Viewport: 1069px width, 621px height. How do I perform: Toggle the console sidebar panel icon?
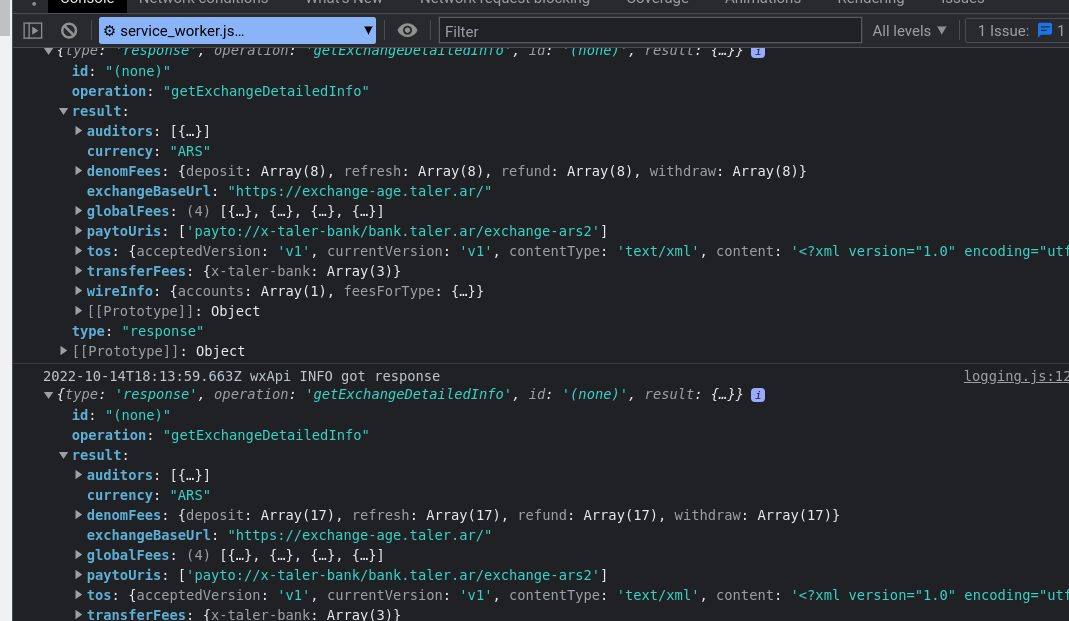(x=33, y=31)
